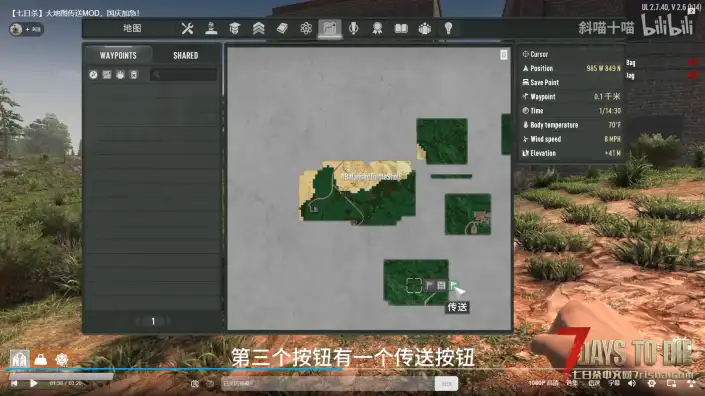This screenshot has height=396, width=705.
Task: Click the previous-track button in the video player
Action: pos(14,383)
